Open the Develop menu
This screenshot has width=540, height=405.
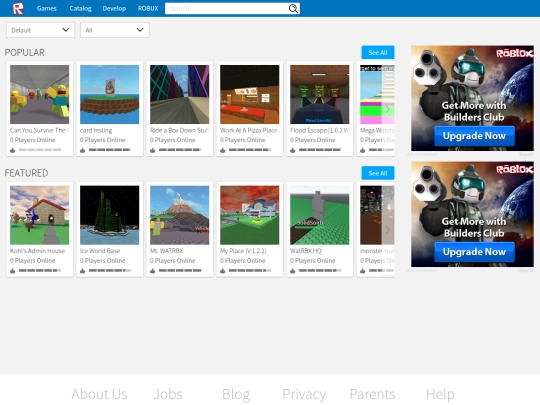tap(114, 8)
